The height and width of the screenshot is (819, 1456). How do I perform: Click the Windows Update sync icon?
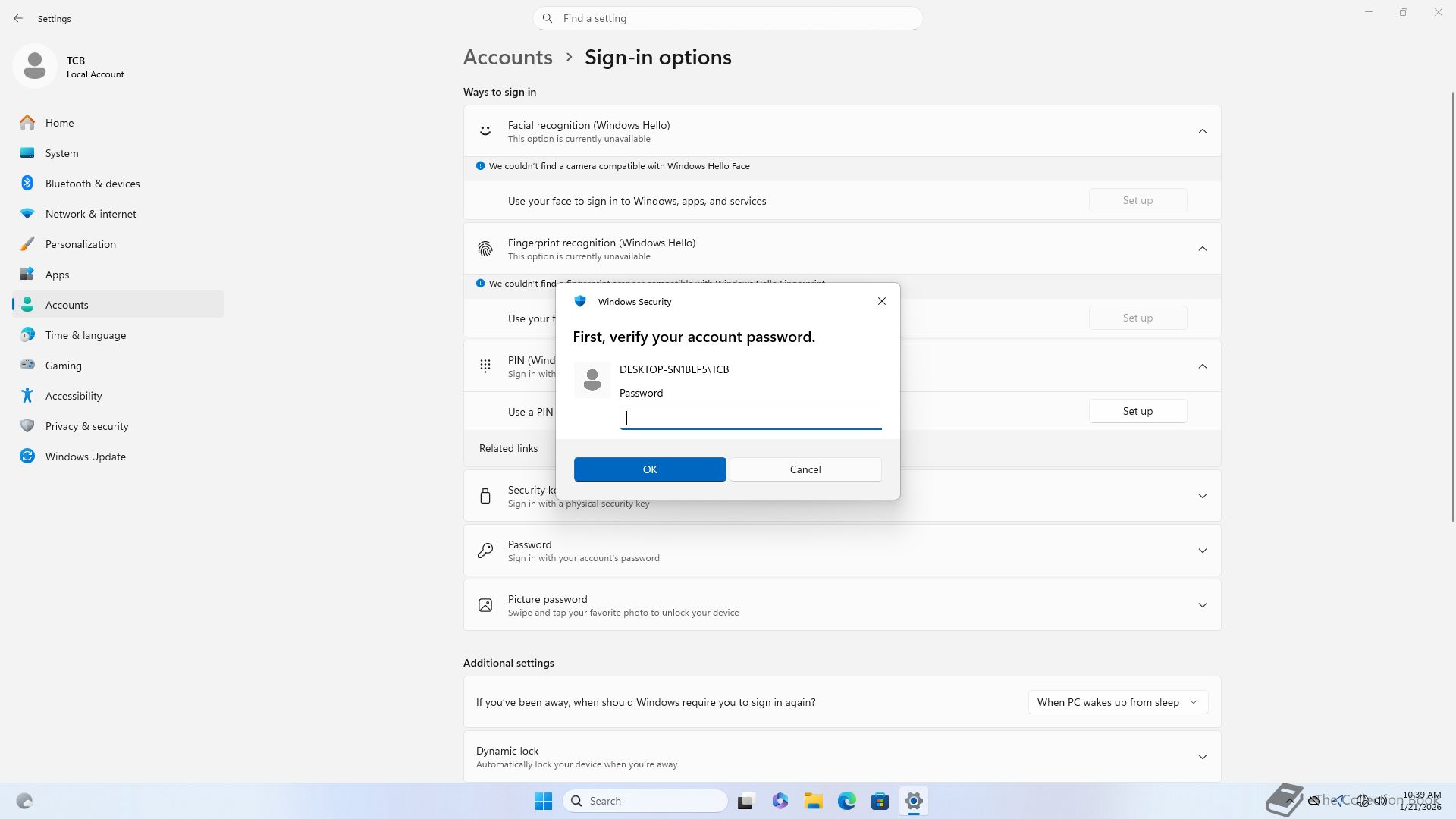pyautogui.click(x=27, y=457)
